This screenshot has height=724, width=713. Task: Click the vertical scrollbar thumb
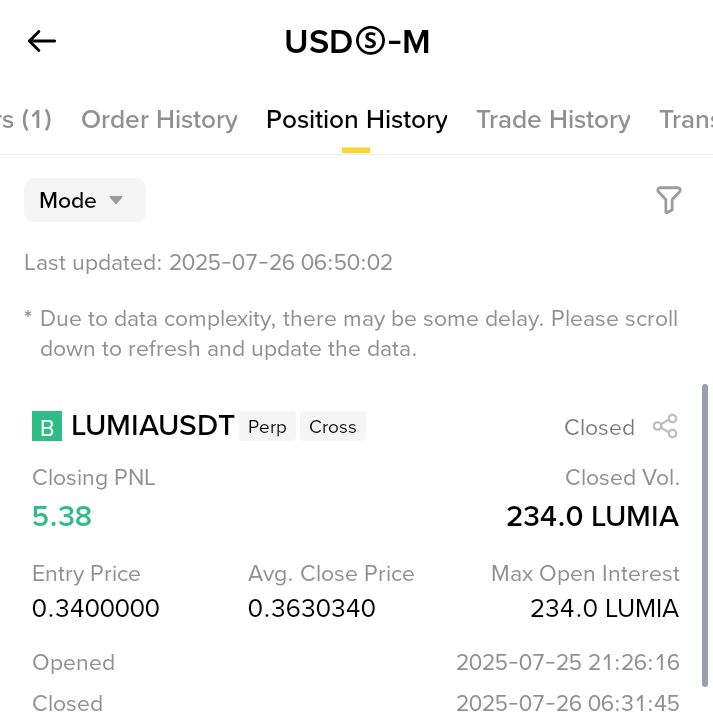click(x=705, y=536)
